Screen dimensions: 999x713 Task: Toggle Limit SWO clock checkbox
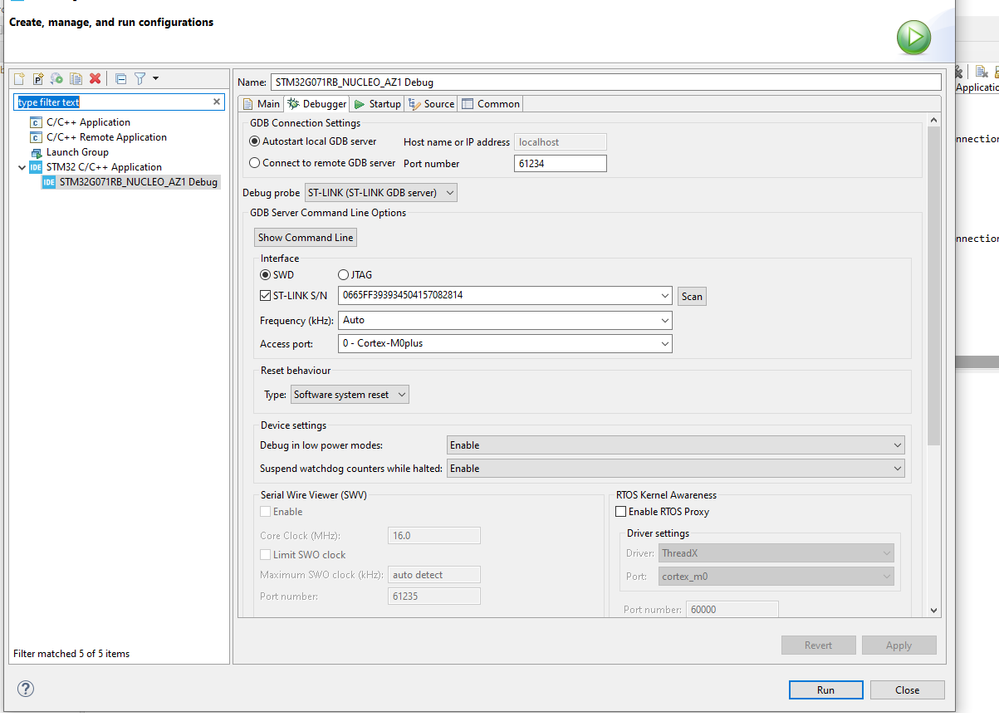[x=266, y=555]
